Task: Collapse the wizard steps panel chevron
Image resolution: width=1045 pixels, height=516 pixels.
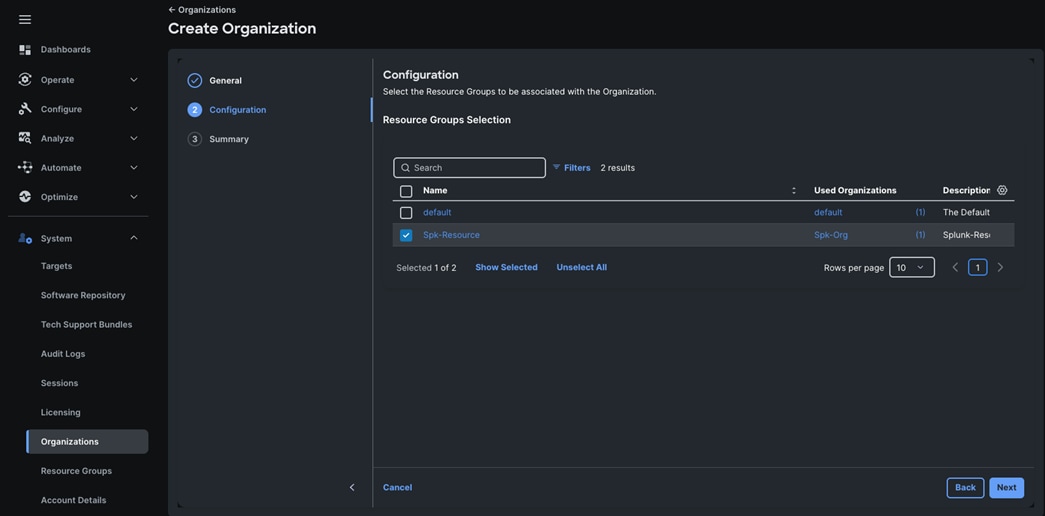Action: (x=352, y=487)
